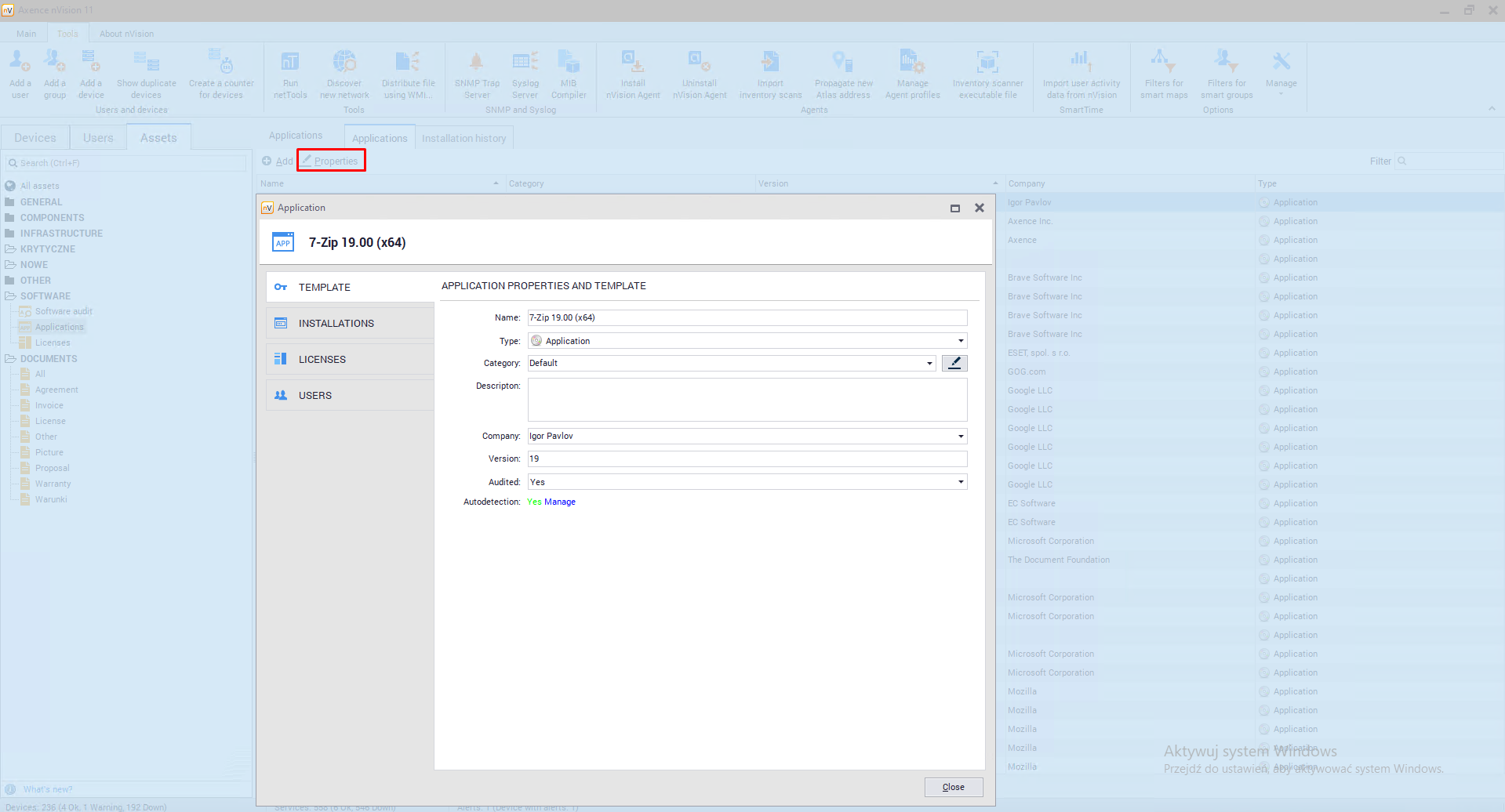Click the edit category pencil button
This screenshot has width=1505, height=812.
pos(954,363)
